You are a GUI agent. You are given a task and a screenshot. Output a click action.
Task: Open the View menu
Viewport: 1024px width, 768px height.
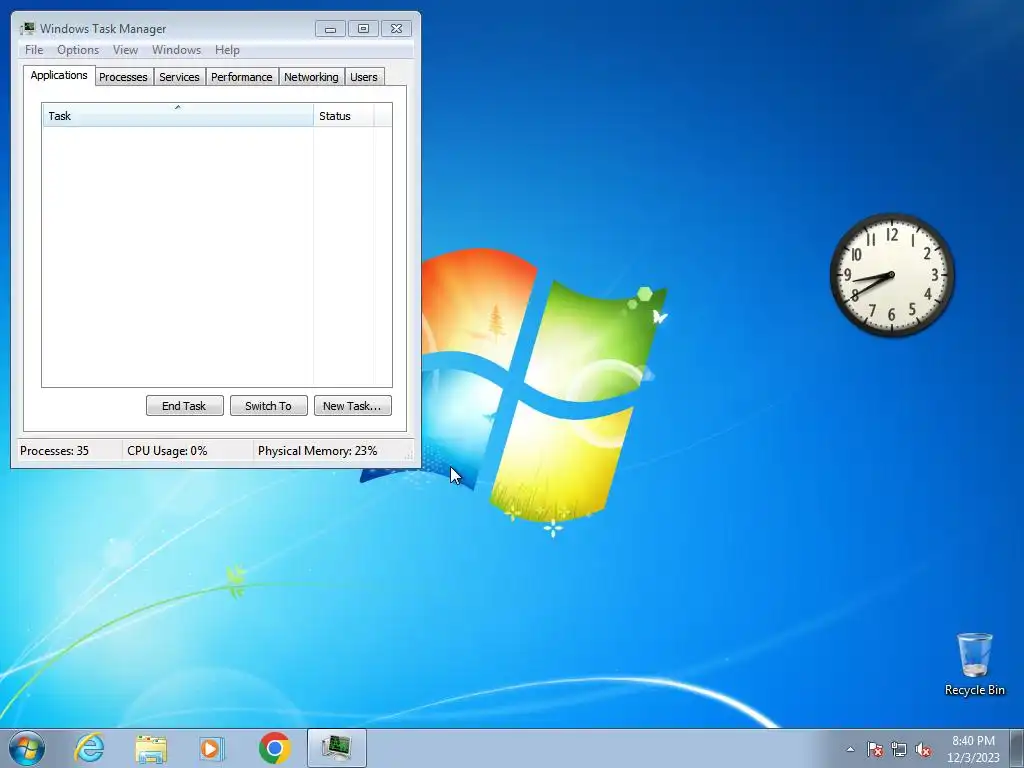pos(125,50)
